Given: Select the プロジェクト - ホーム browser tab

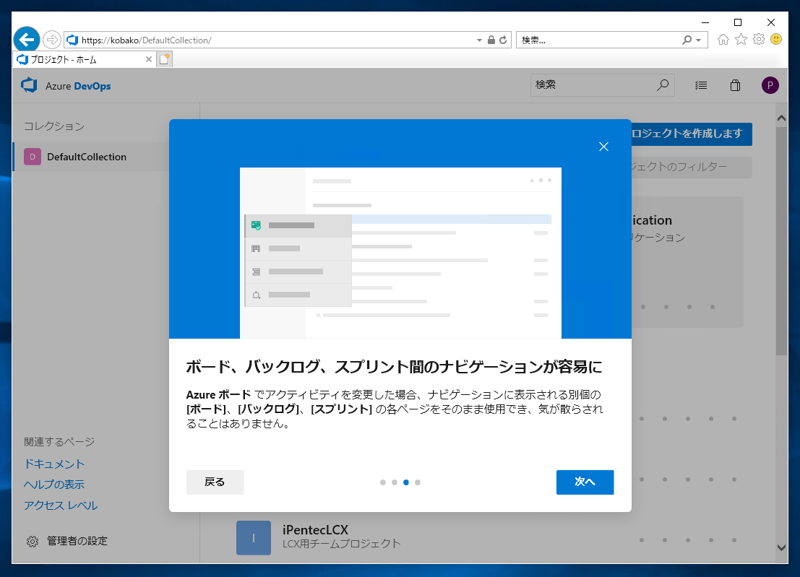Looking at the screenshot, I should [x=84, y=59].
